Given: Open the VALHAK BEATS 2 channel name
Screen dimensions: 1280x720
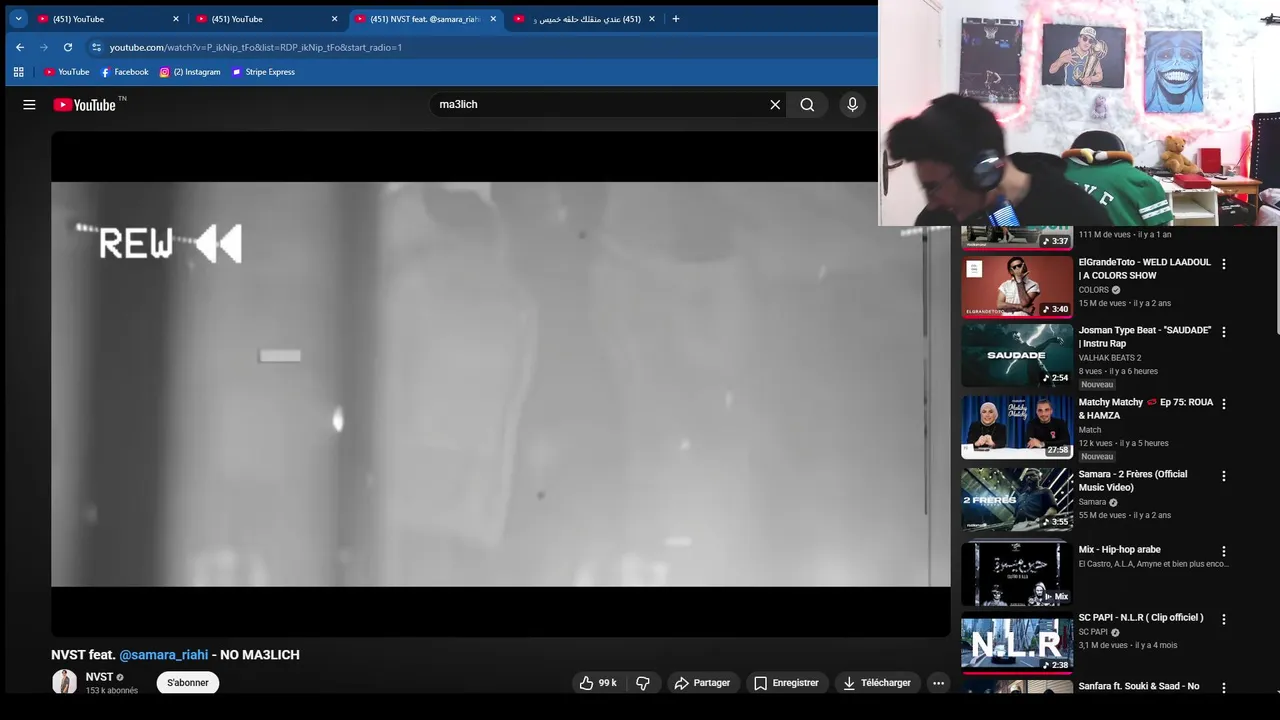Looking at the screenshot, I should [1109, 358].
